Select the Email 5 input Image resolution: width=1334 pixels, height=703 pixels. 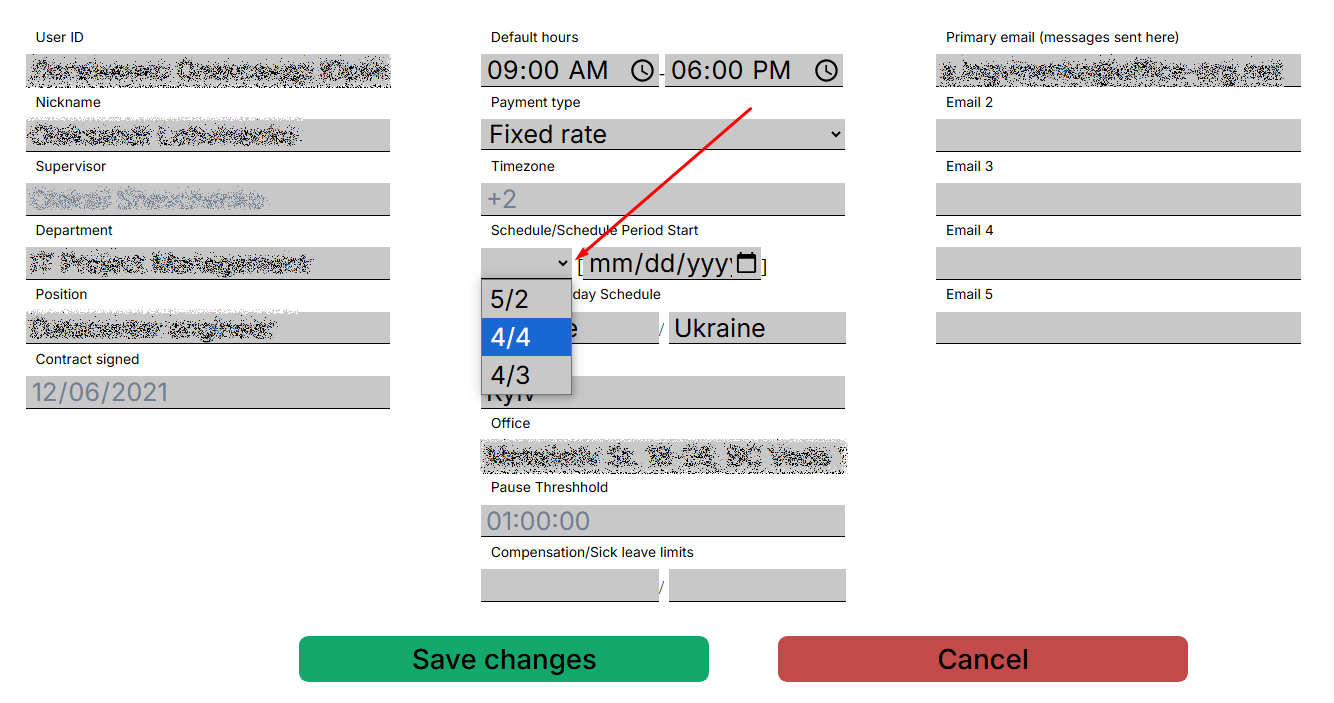click(1117, 327)
